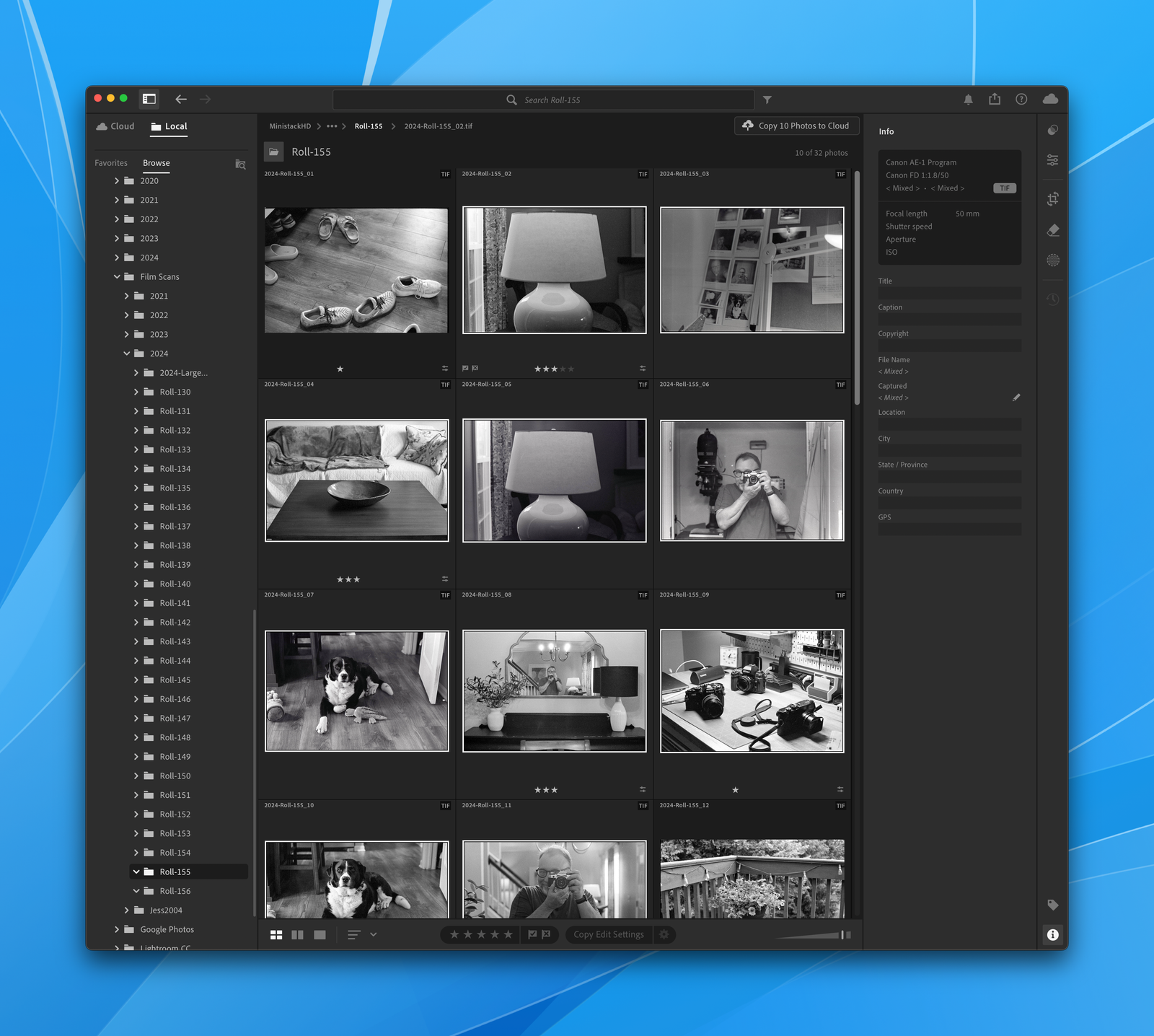Viewport: 1154px width, 1036px height.
Task: Select the Healing Brush eraser tool
Action: (1052, 230)
